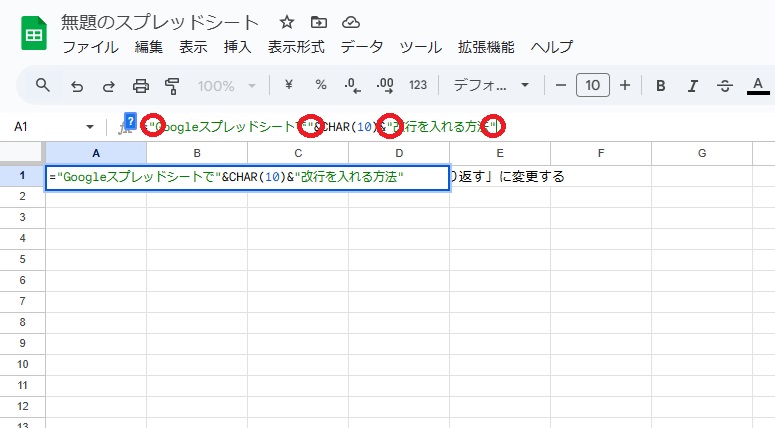Select row 10 header
775x428 pixels.
(x=22, y=365)
